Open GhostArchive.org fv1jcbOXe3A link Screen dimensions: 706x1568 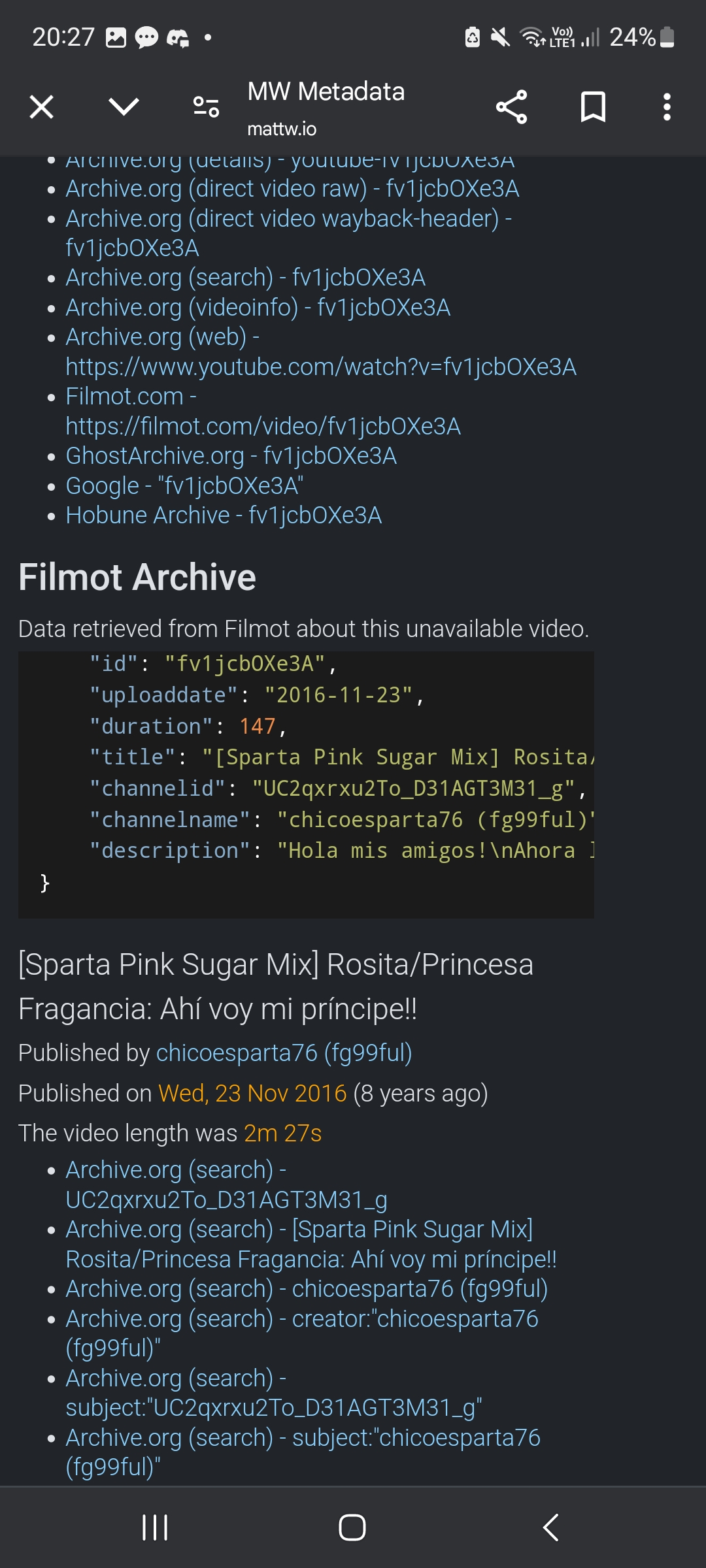[231, 456]
